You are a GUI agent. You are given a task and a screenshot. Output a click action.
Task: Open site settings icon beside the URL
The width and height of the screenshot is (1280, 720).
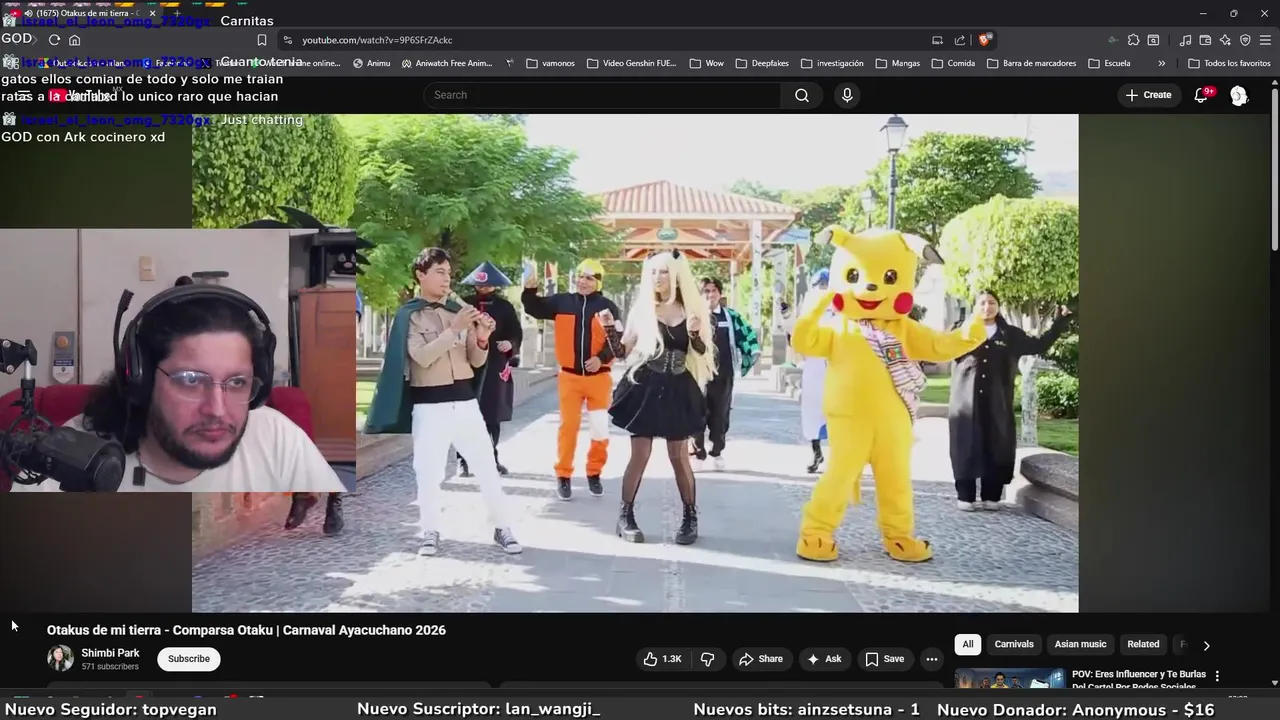tap(288, 40)
